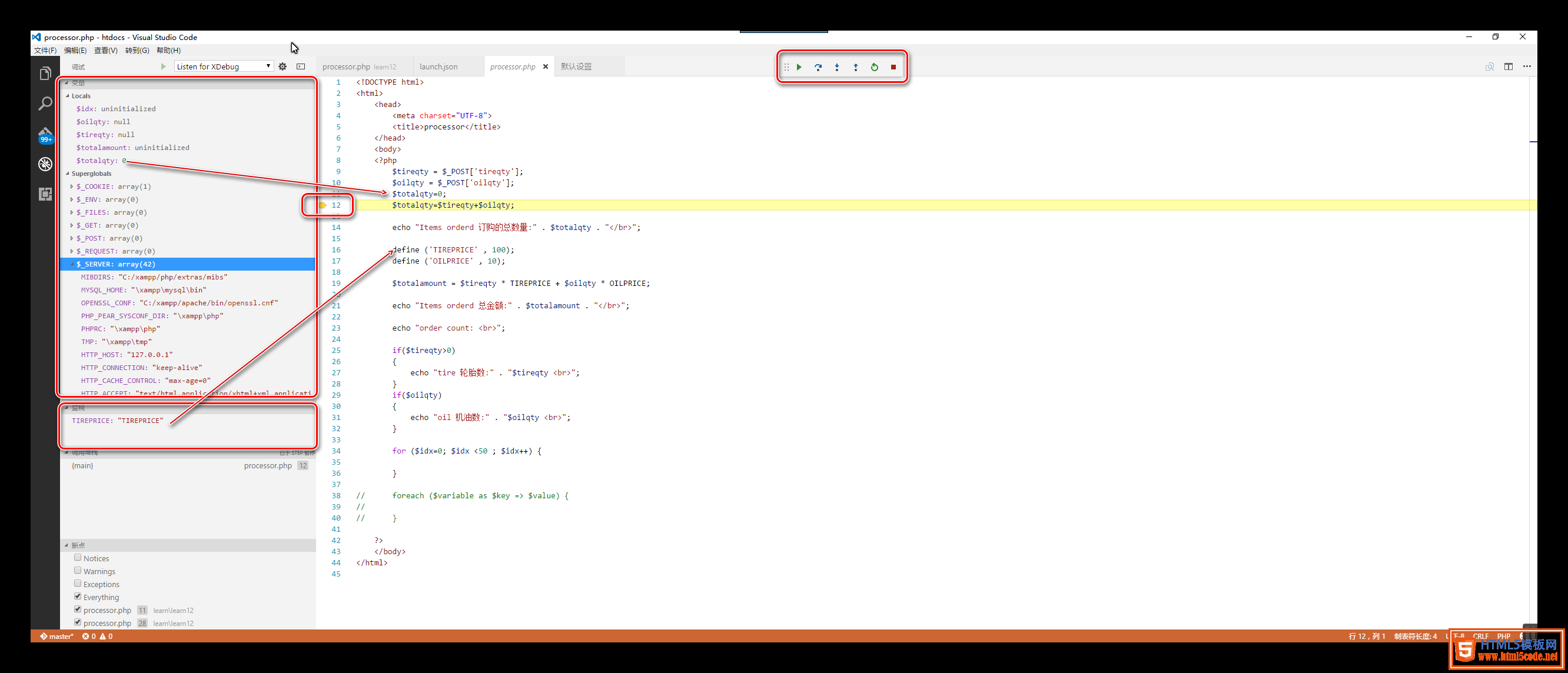This screenshot has height=673, width=1568.
Task: Expand the $_REQUEST array
Action: [72, 251]
